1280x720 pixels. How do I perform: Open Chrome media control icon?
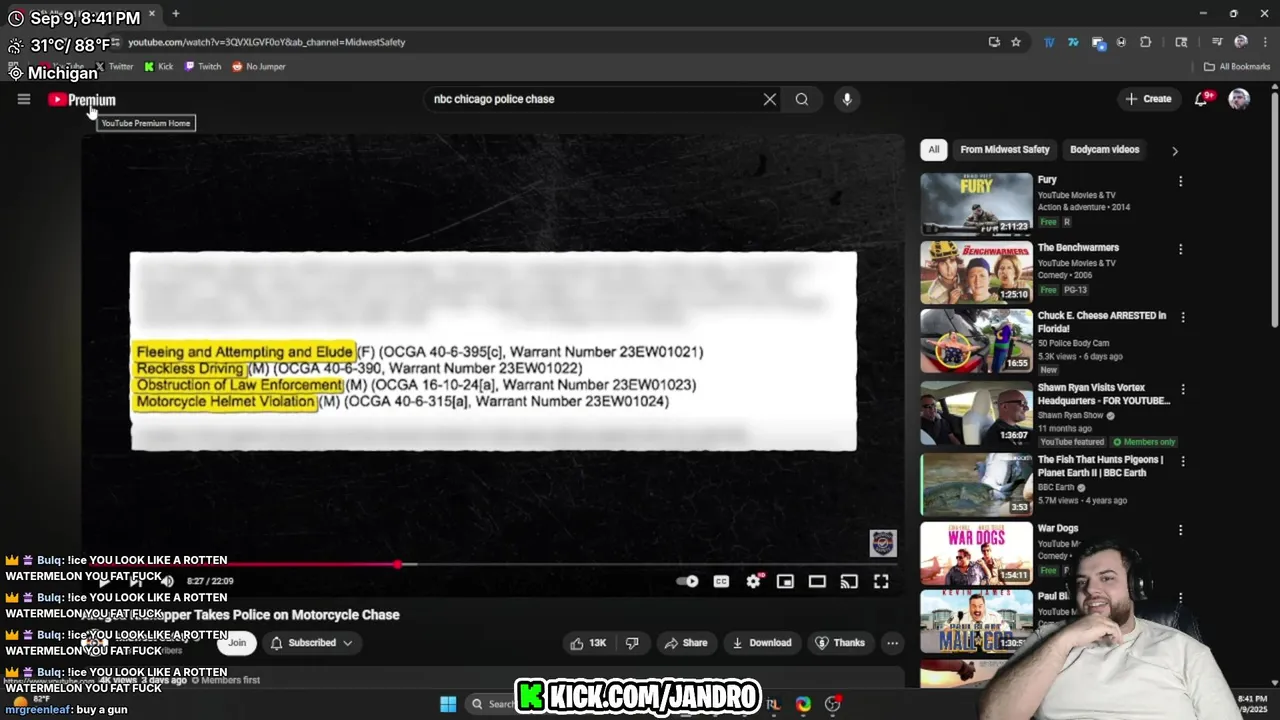(x=1217, y=42)
